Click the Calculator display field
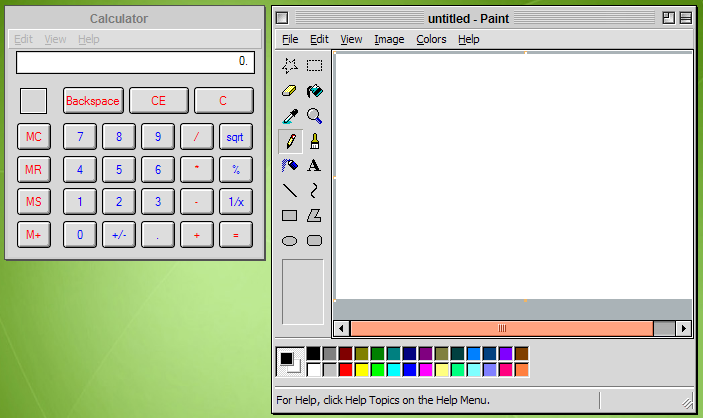Viewport: 703px width, 418px height. click(135, 62)
